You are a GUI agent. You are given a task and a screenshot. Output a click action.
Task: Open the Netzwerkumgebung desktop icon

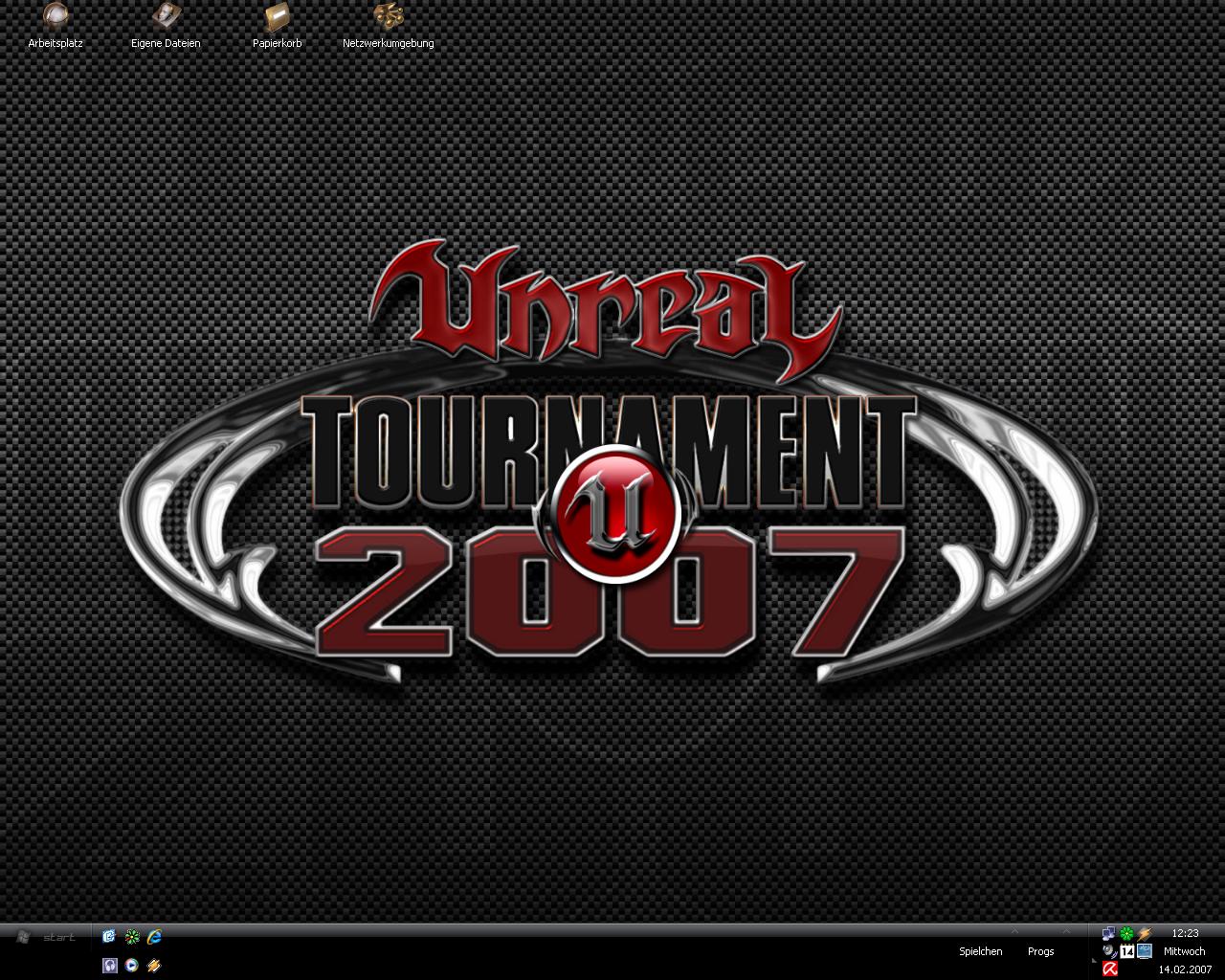[389, 26]
